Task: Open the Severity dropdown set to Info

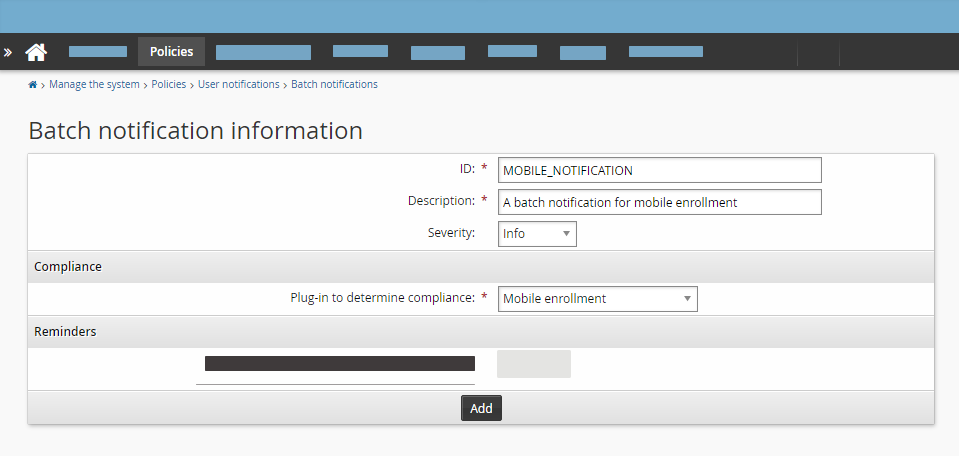Action: click(x=537, y=234)
